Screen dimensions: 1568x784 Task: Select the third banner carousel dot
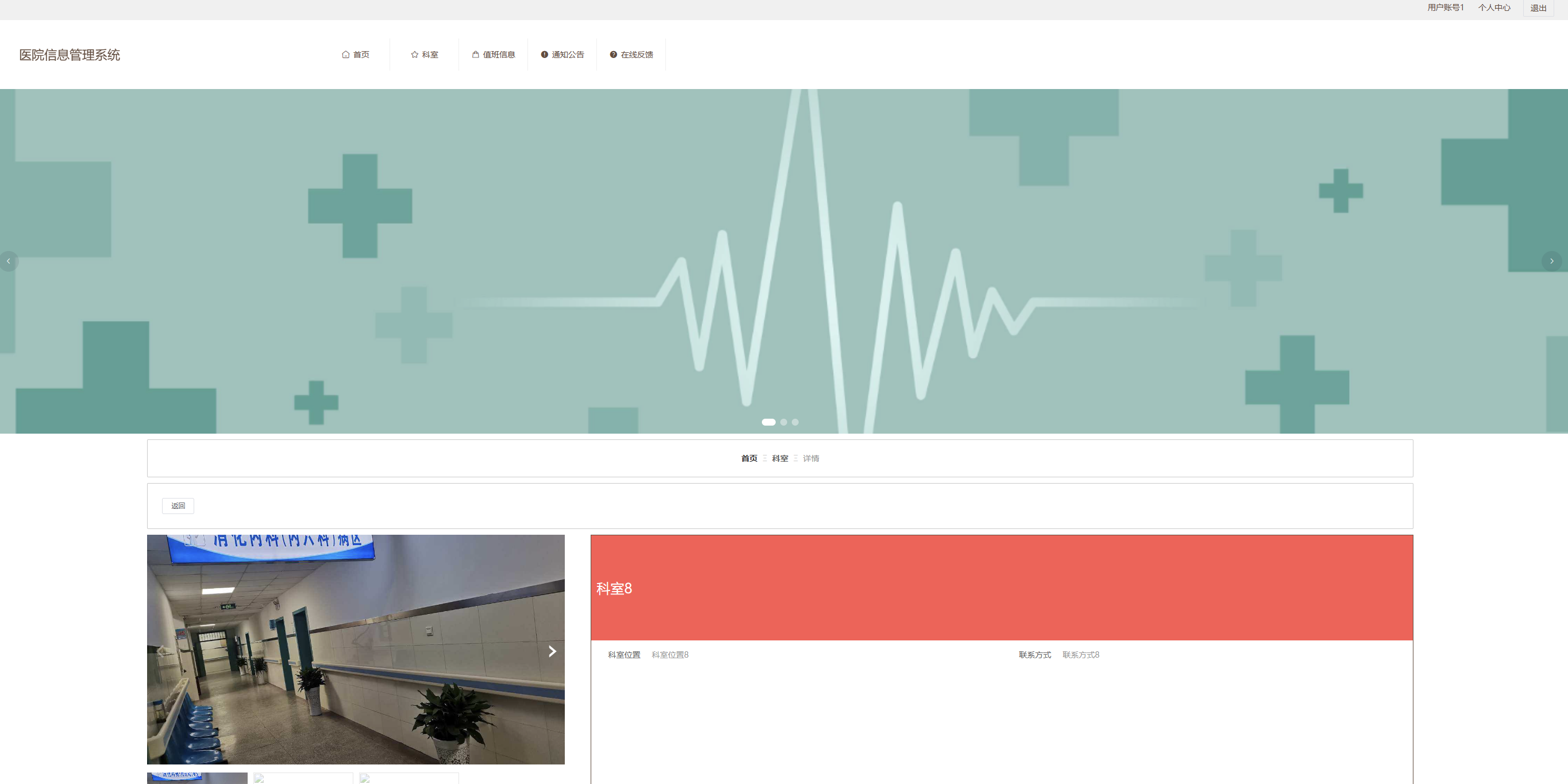pyautogui.click(x=795, y=422)
